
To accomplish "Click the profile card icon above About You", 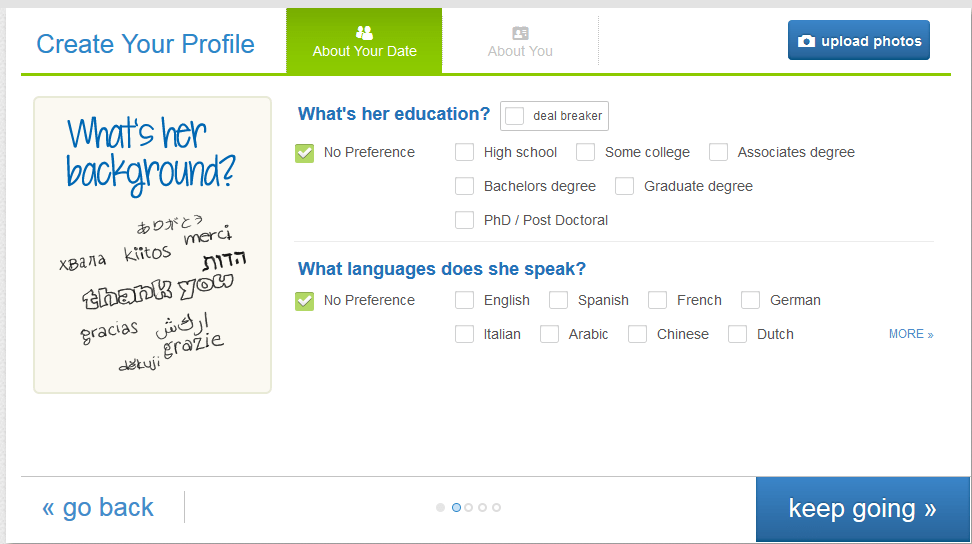I will pyautogui.click(x=520, y=33).
